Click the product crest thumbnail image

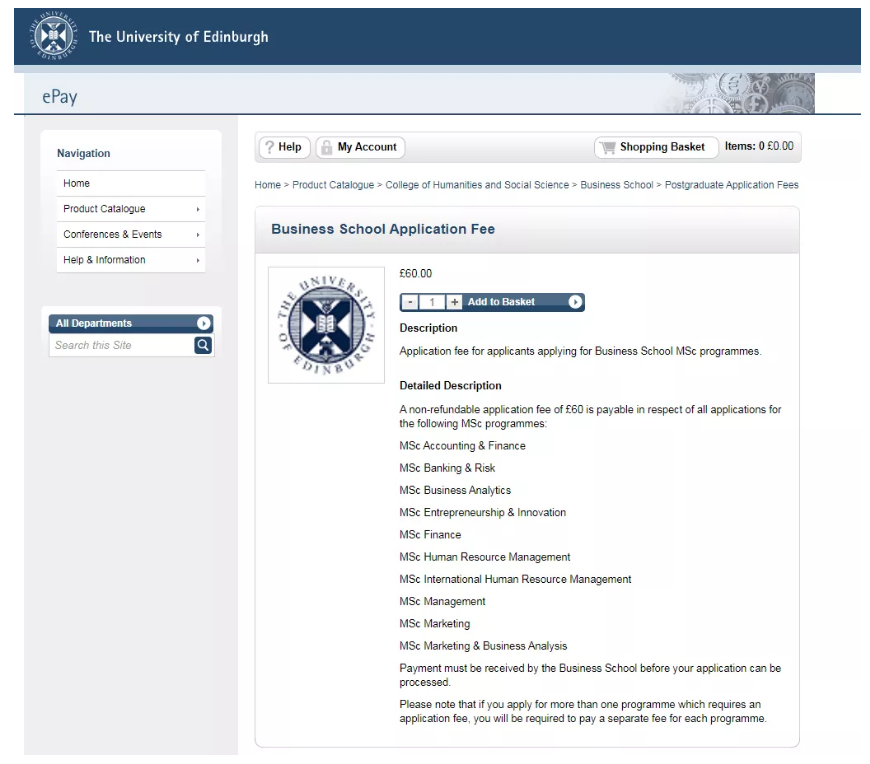click(x=326, y=325)
